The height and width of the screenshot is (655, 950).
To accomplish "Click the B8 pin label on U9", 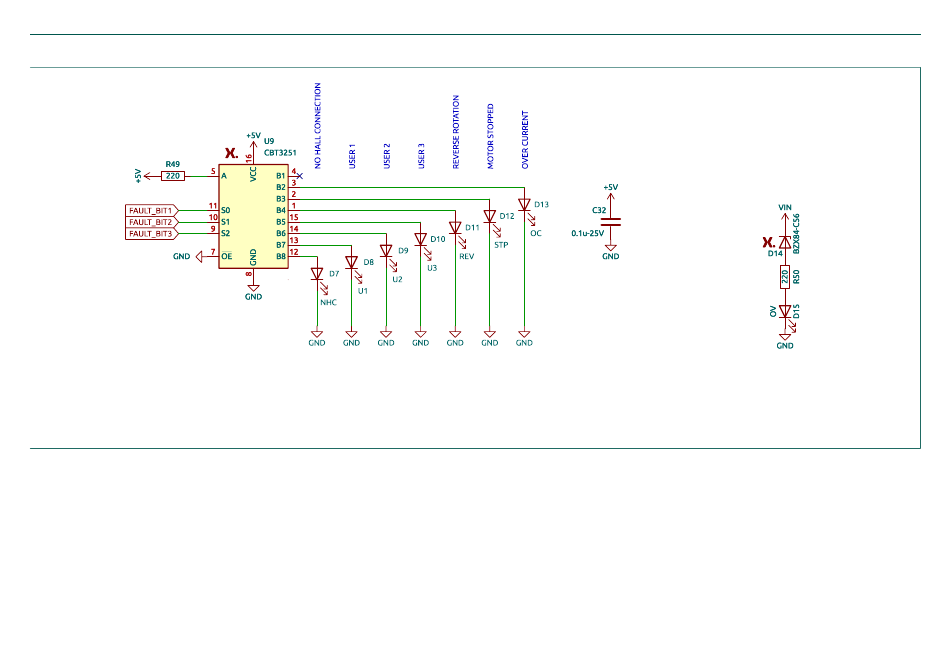I will point(281,256).
